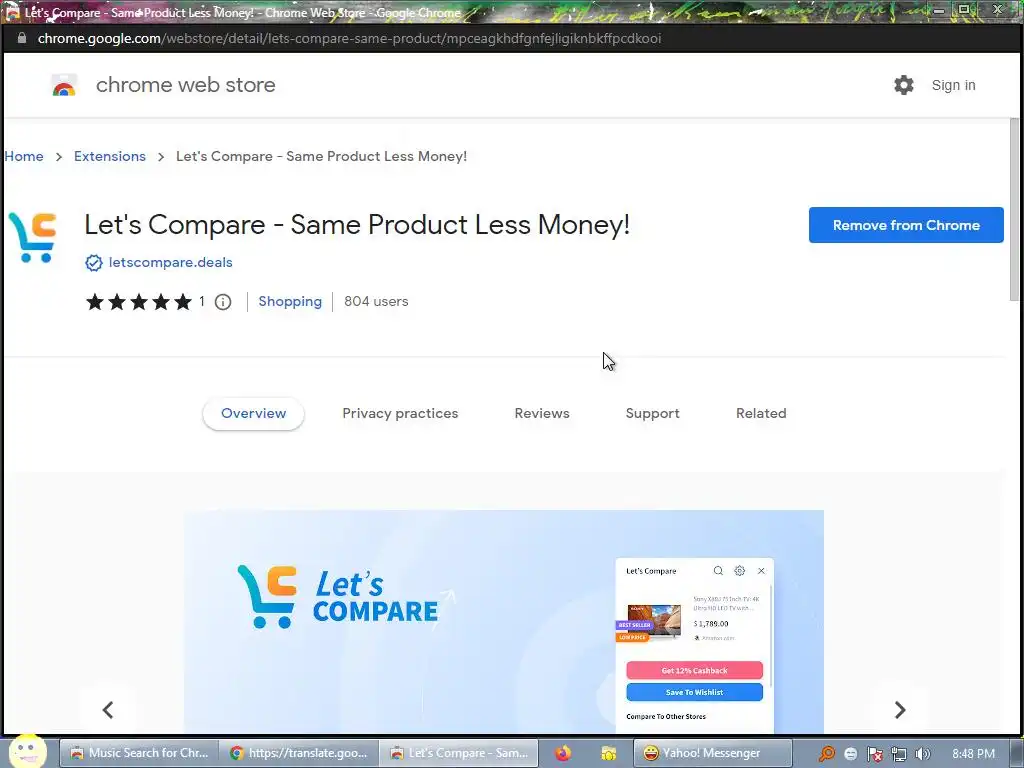
Task: Click the Sign in link
Action: pyautogui.click(x=953, y=85)
